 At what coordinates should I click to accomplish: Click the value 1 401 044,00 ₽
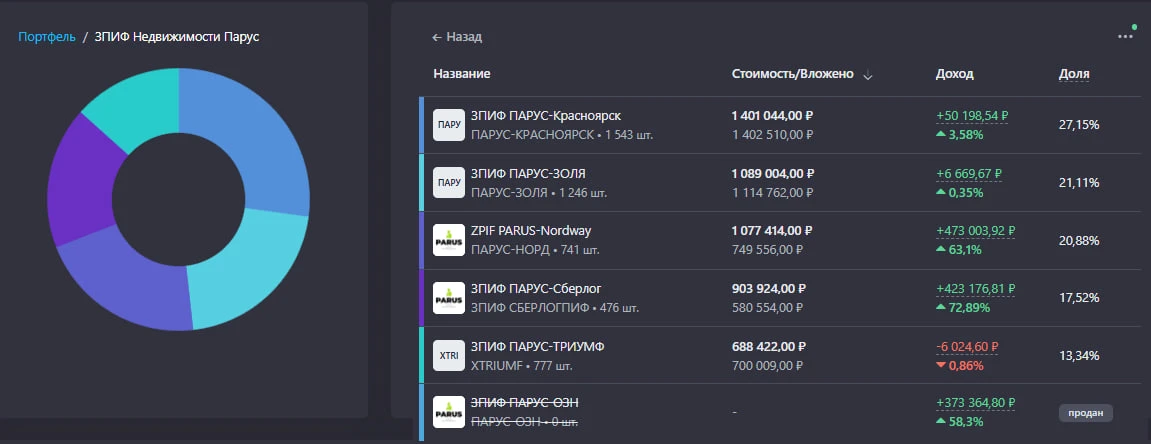point(773,116)
